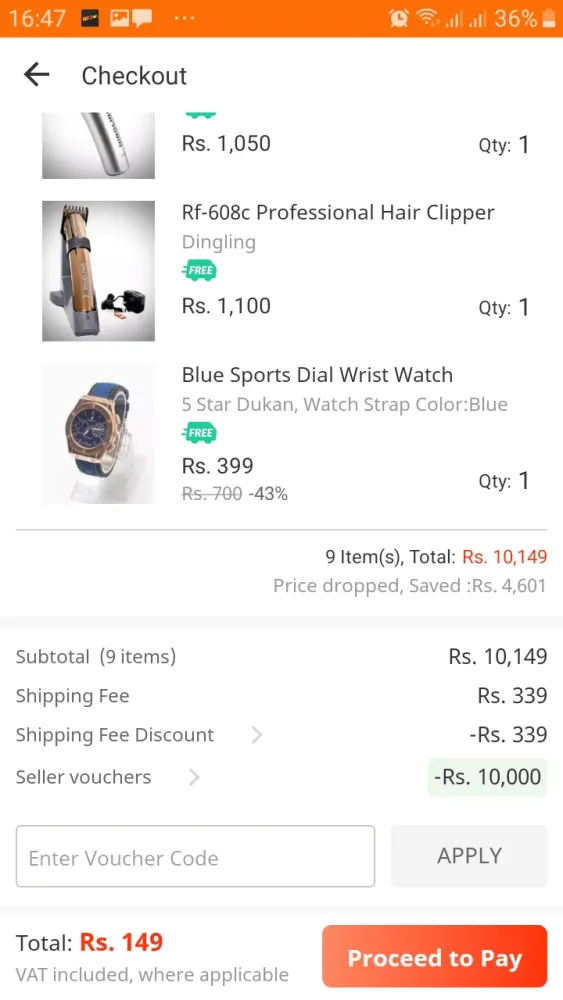Screen dimensions: 563x1000
Task: Tap the gallery notification icon in the status bar
Action: [119, 18]
